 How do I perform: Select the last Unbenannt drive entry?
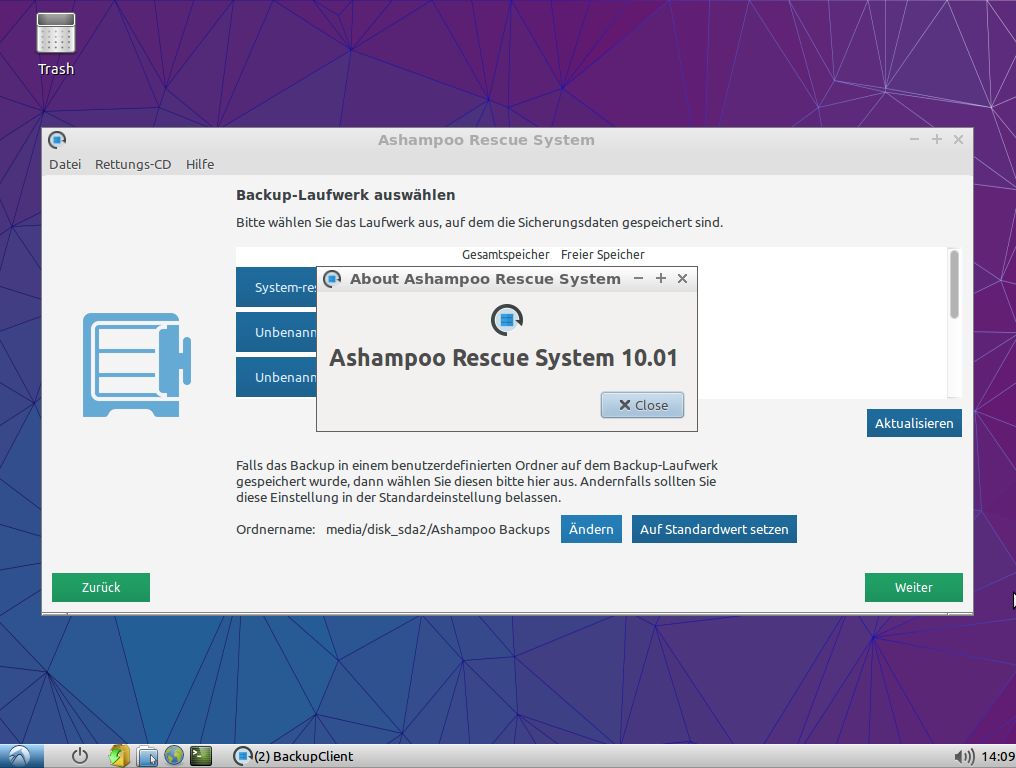tap(276, 377)
